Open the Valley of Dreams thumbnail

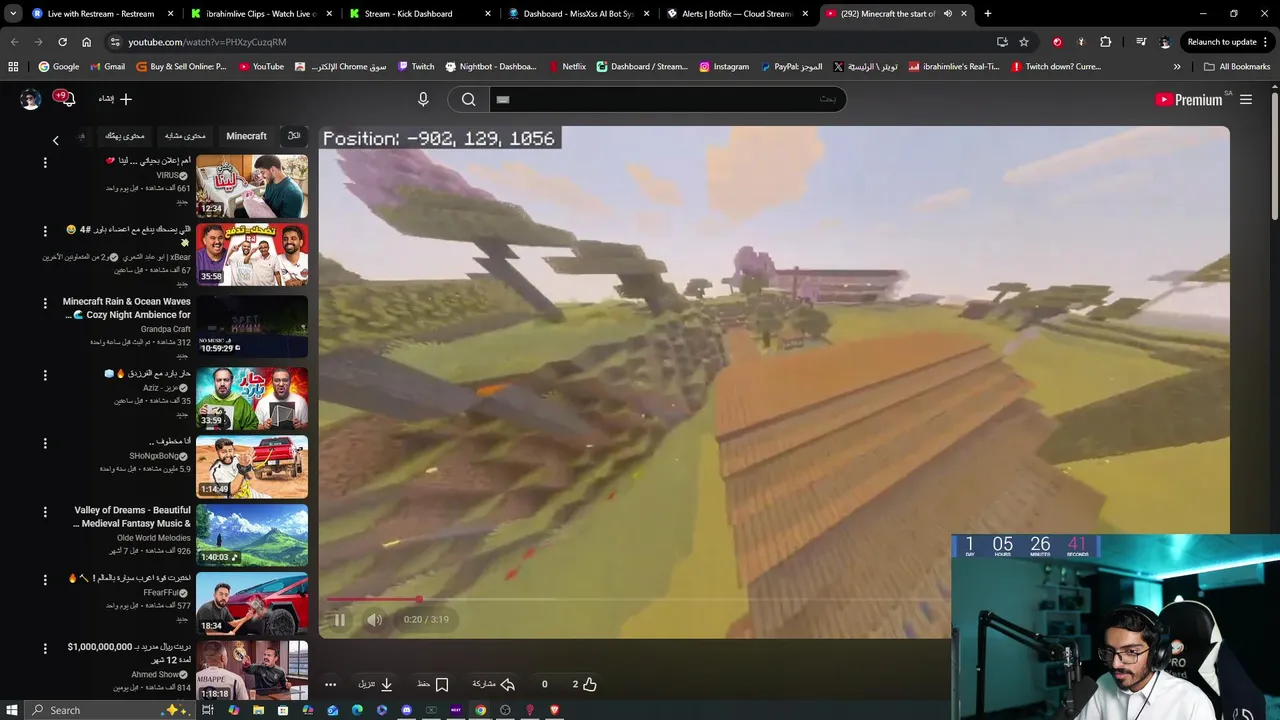pos(252,535)
